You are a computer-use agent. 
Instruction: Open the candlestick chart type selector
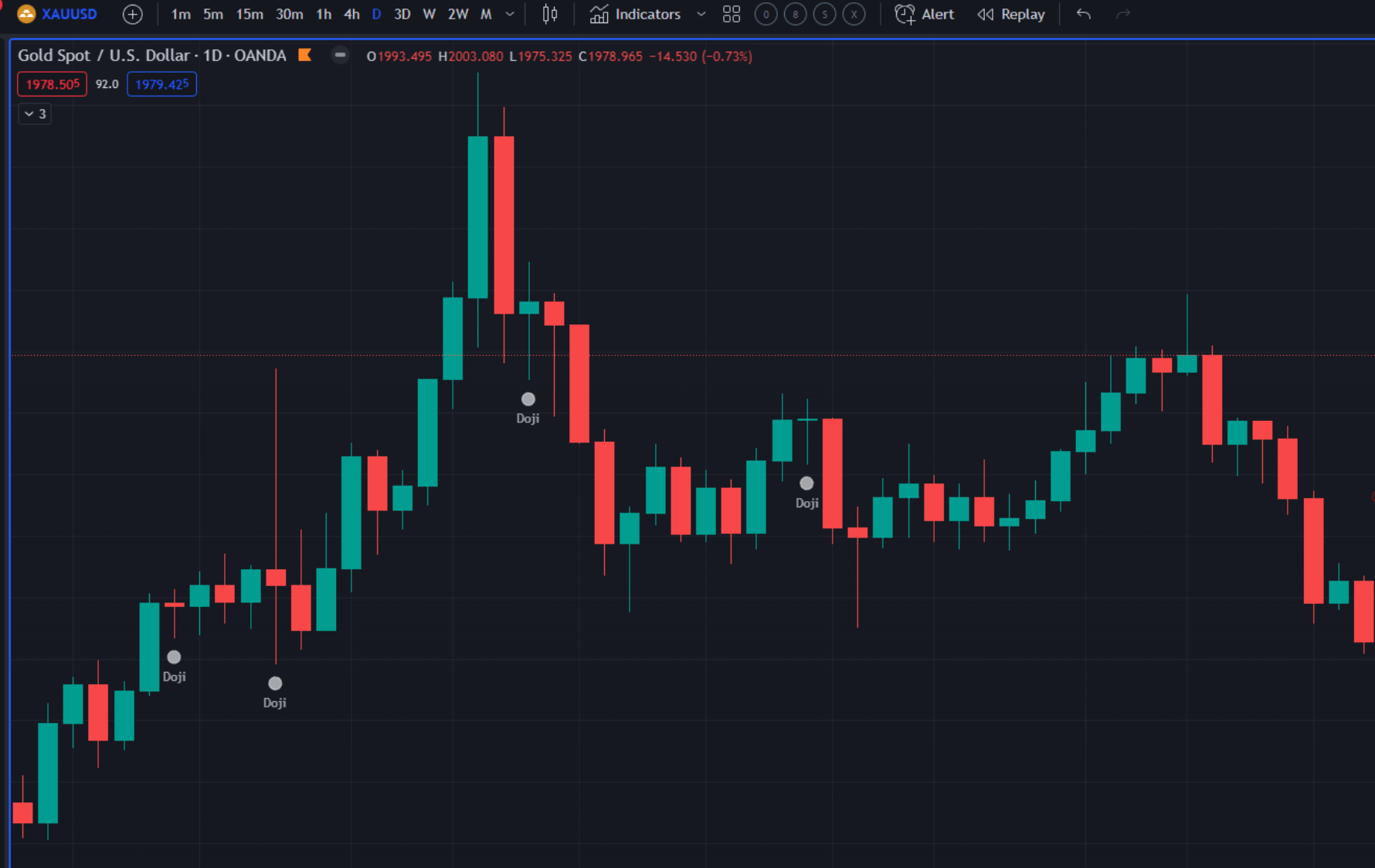pos(549,14)
